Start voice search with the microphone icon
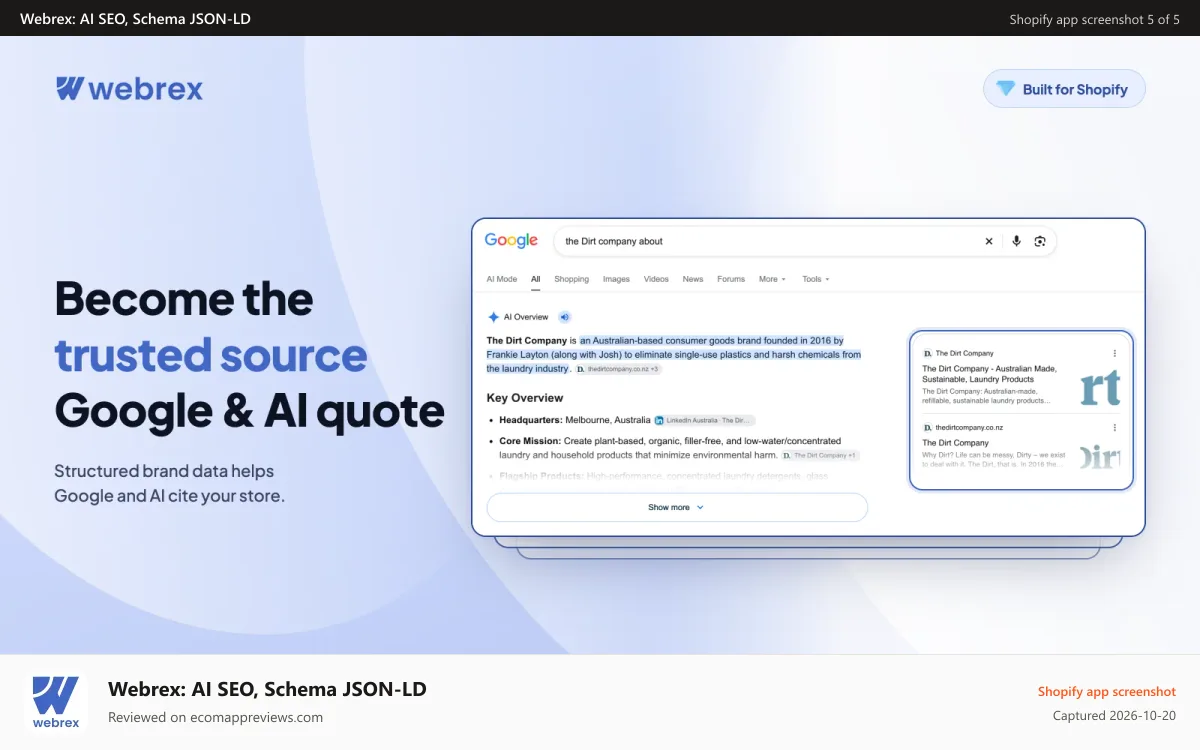 [x=1016, y=241]
